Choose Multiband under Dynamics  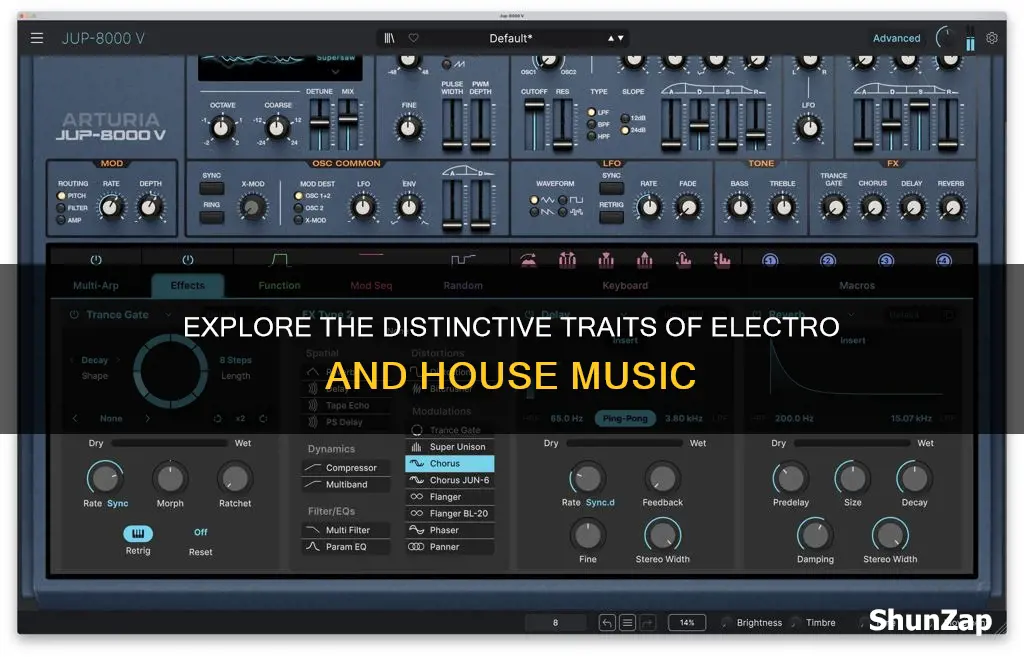[346, 485]
